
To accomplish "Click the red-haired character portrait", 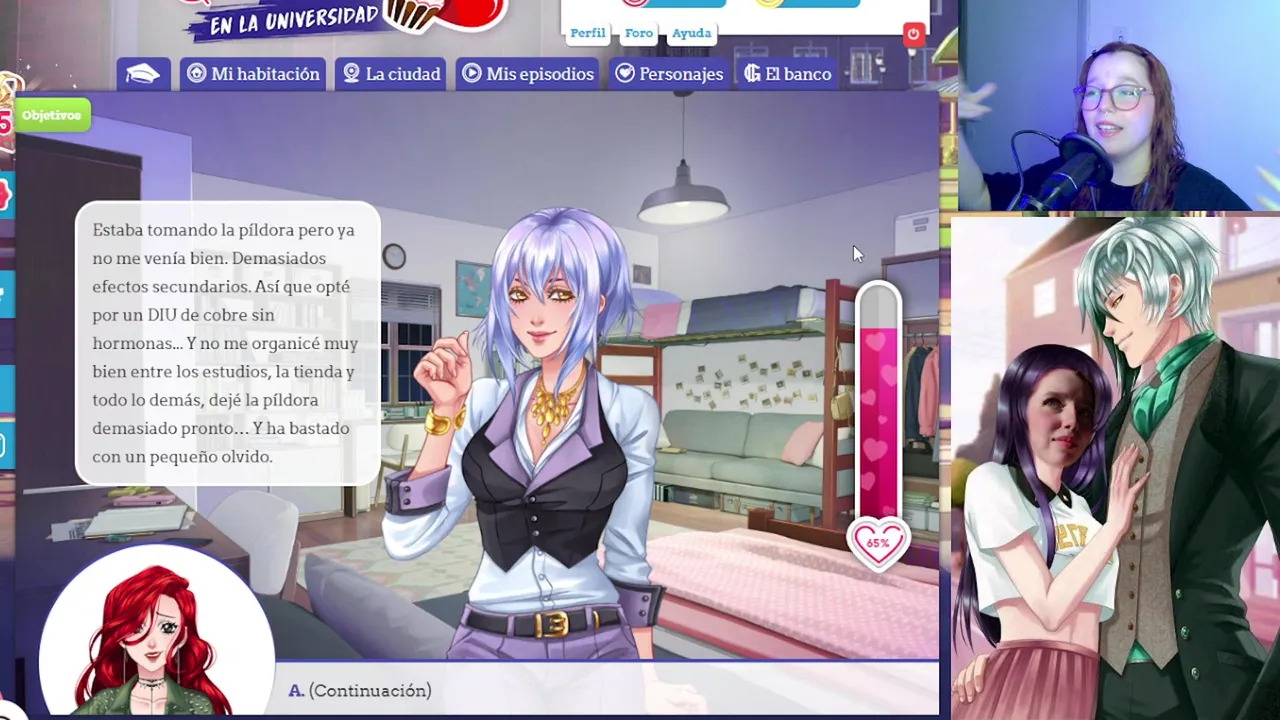I will click(x=156, y=630).
